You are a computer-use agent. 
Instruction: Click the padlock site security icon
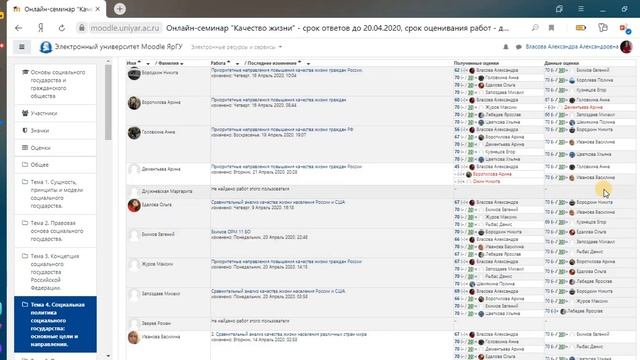point(82,28)
